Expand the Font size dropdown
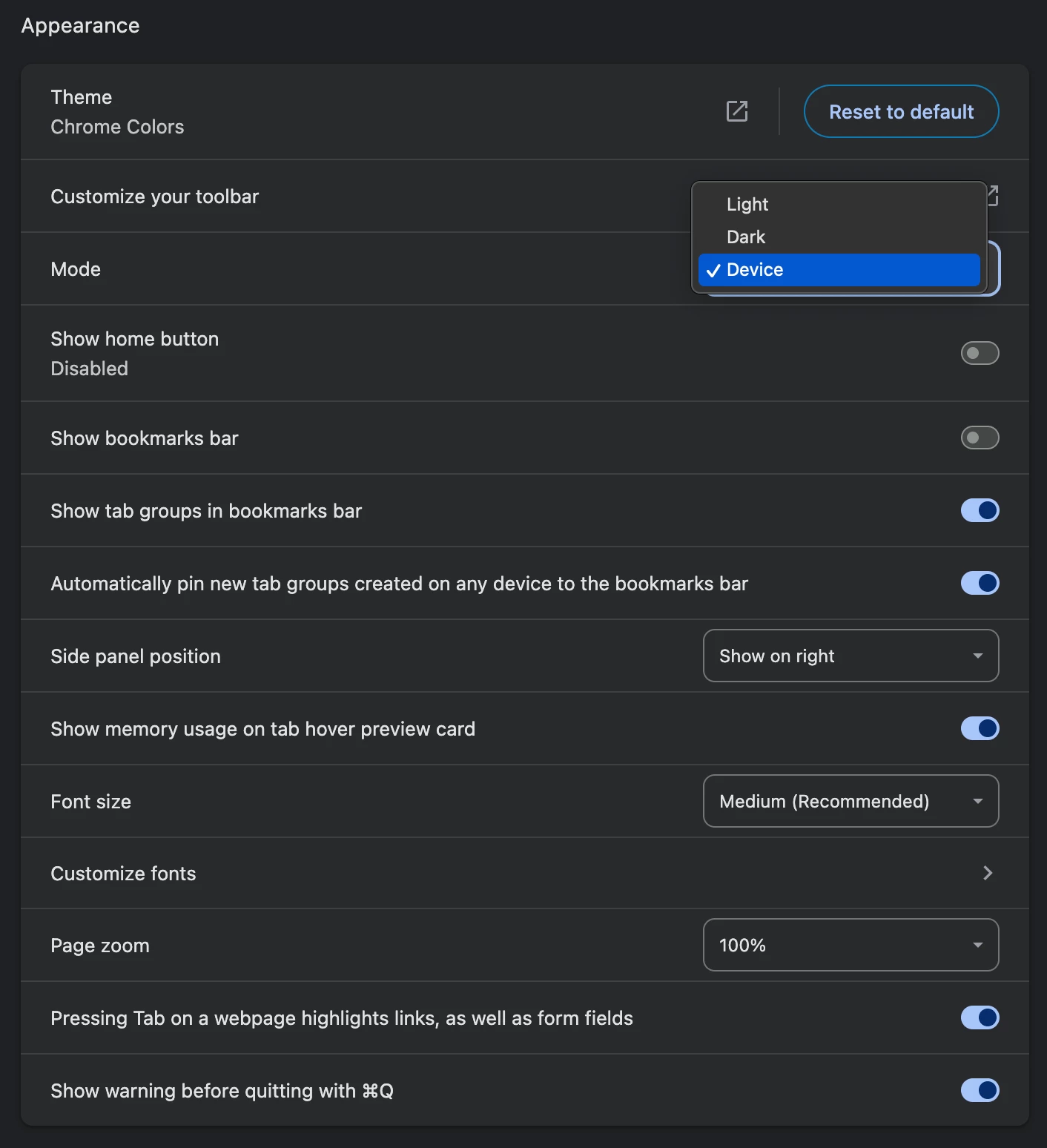The width and height of the screenshot is (1047, 1148). (851, 801)
